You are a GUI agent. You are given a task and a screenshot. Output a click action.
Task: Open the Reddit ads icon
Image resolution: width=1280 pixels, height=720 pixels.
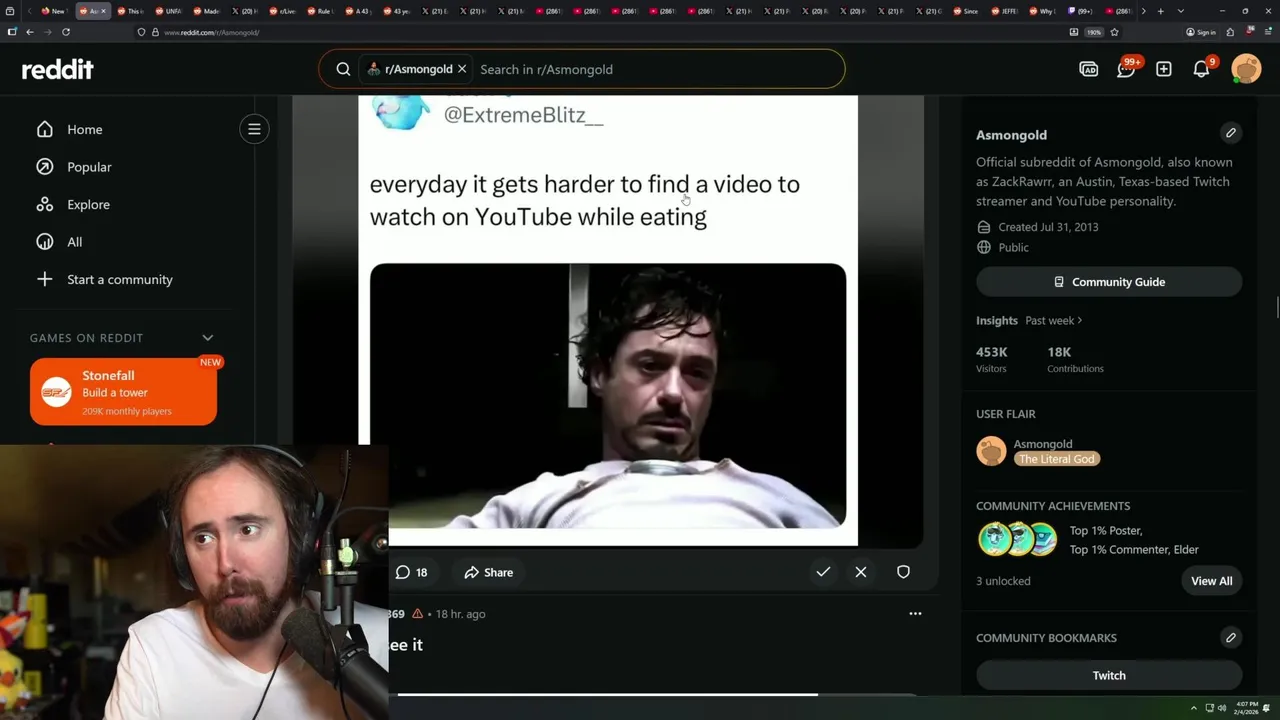click(1089, 69)
